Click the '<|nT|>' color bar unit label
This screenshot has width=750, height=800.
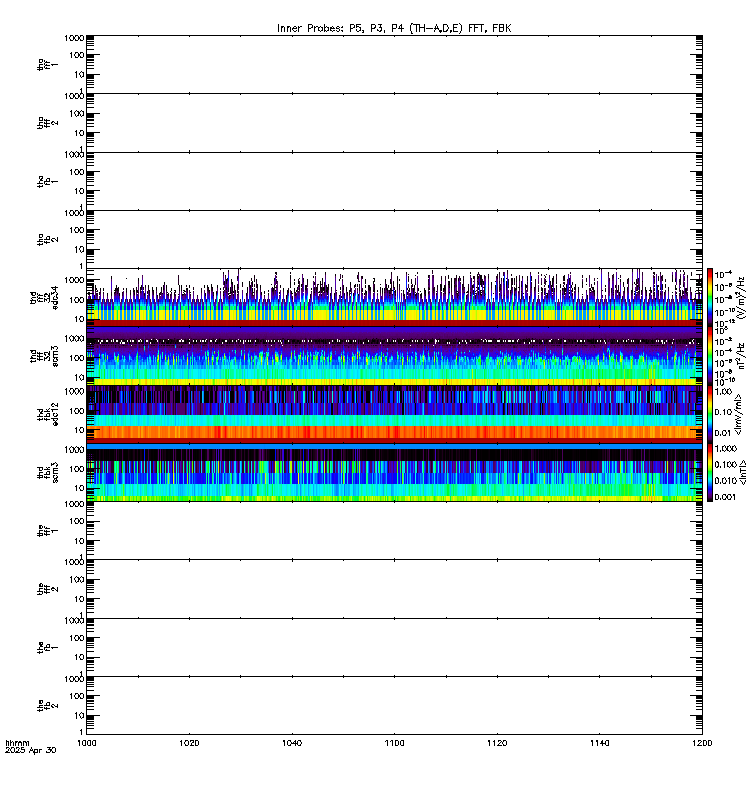tap(743, 472)
